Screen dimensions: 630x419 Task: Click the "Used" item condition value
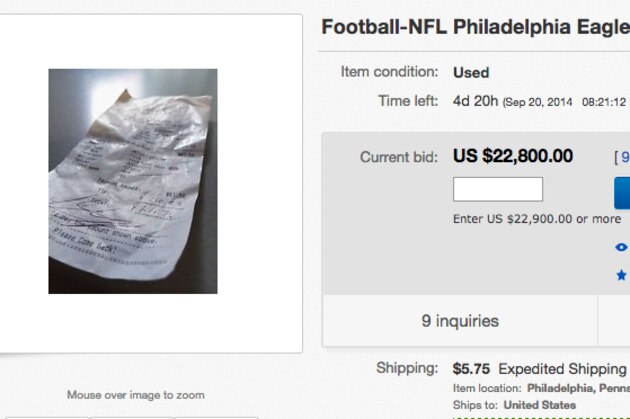[471, 73]
